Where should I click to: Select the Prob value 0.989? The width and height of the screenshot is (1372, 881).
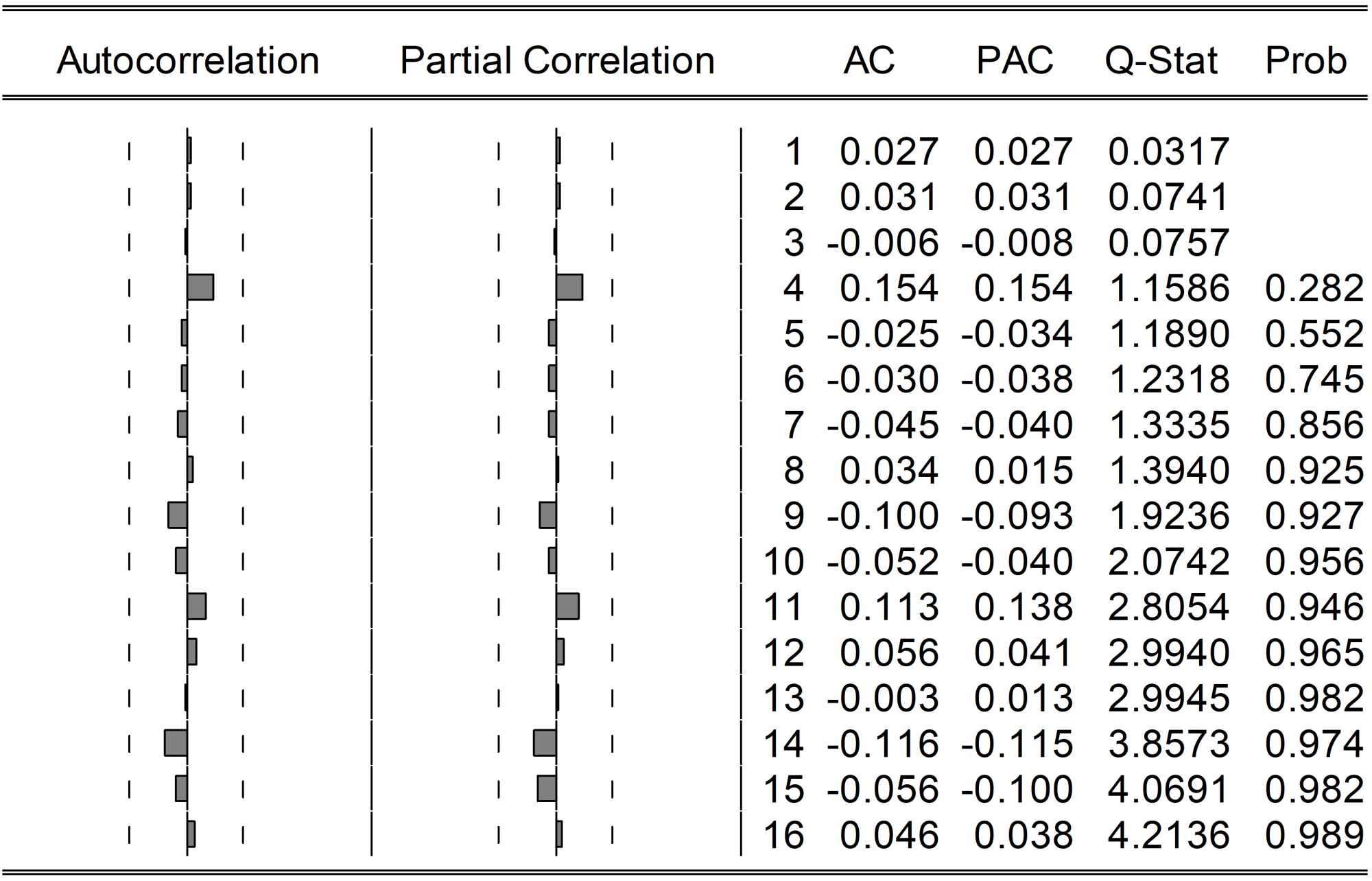[1314, 835]
